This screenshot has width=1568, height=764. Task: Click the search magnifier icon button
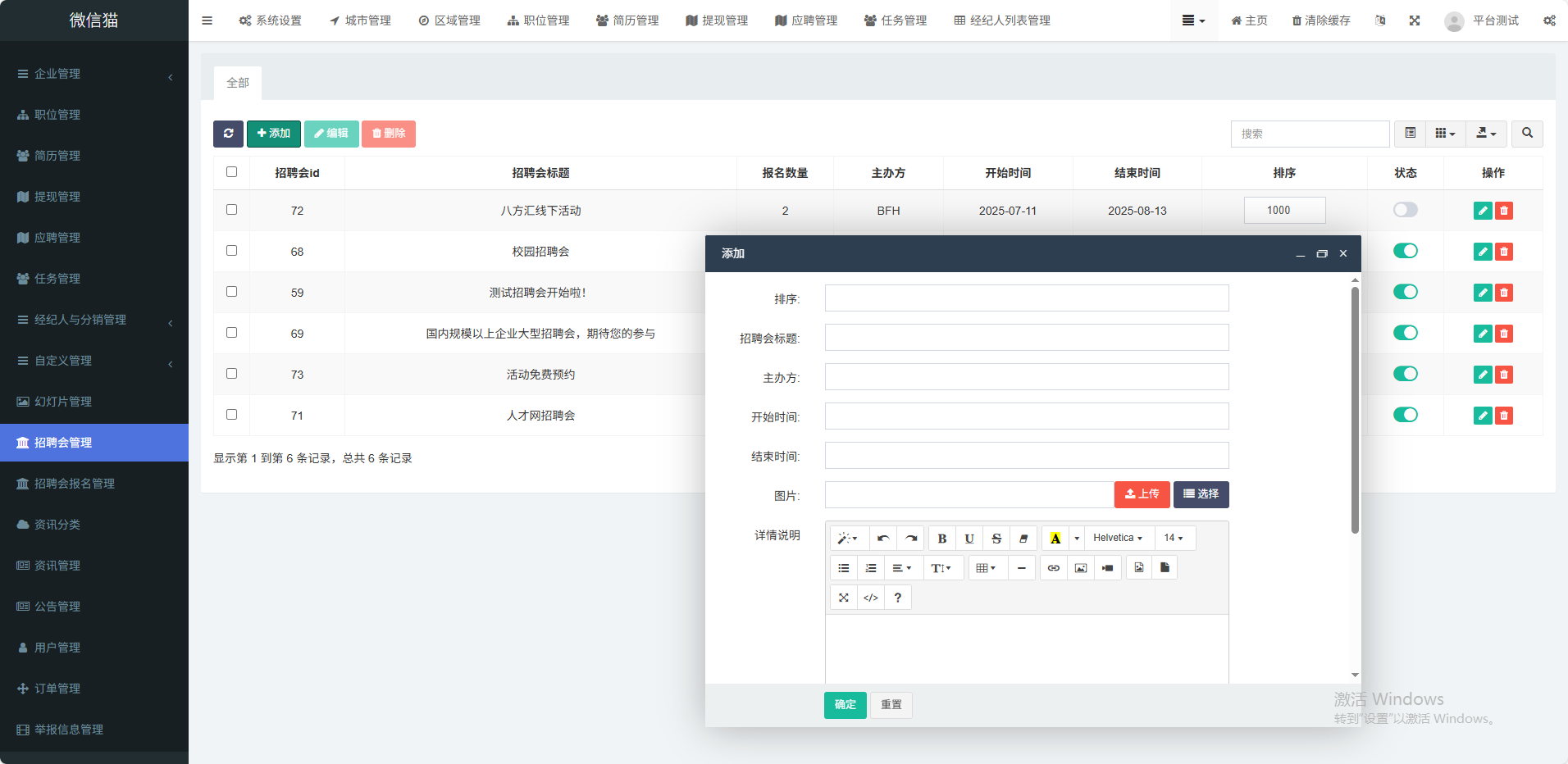(1527, 134)
